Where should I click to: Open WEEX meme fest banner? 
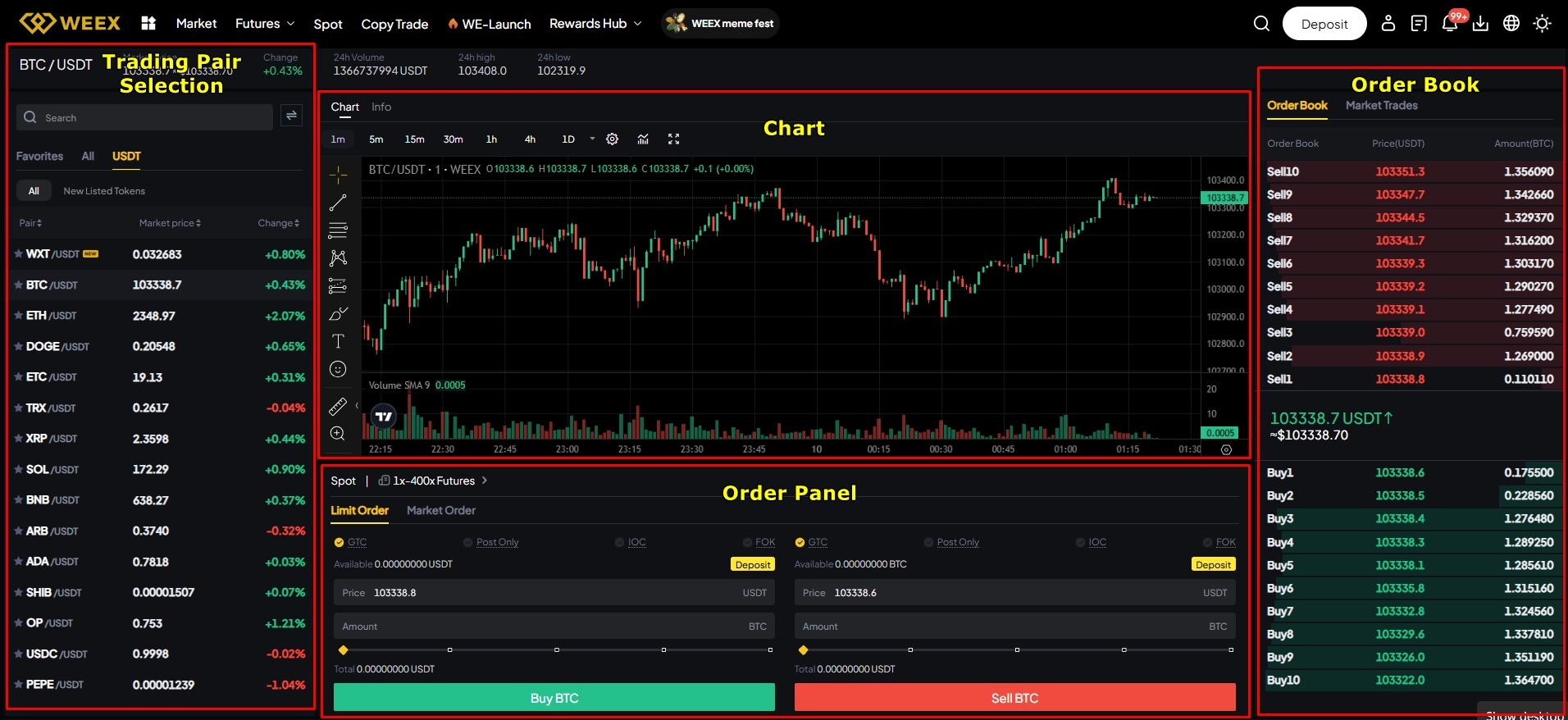pyautogui.click(x=720, y=23)
